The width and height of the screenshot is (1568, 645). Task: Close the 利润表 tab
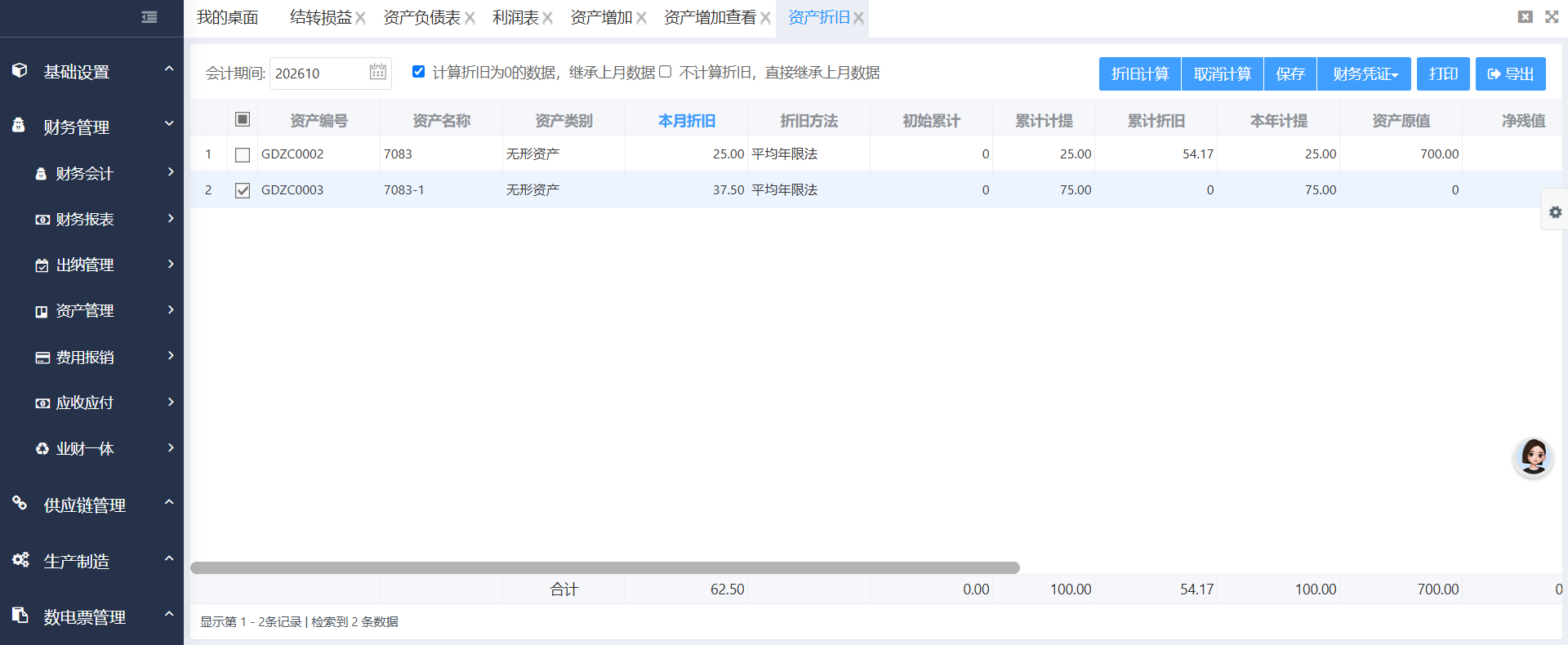(547, 18)
